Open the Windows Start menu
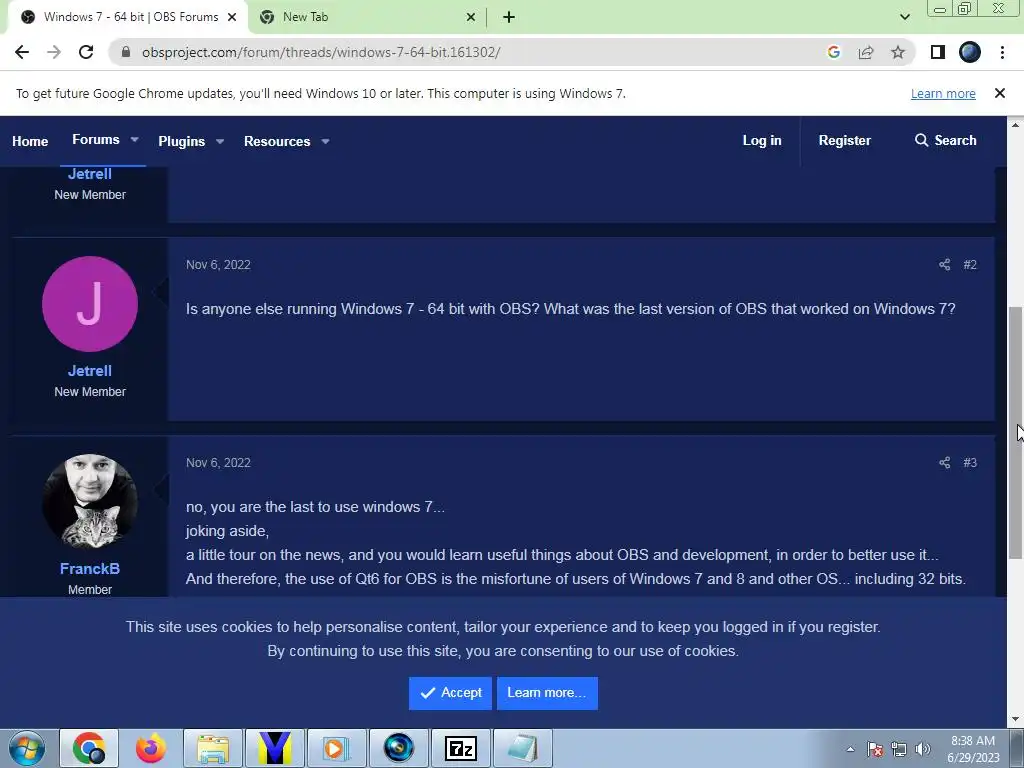 (x=27, y=748)
